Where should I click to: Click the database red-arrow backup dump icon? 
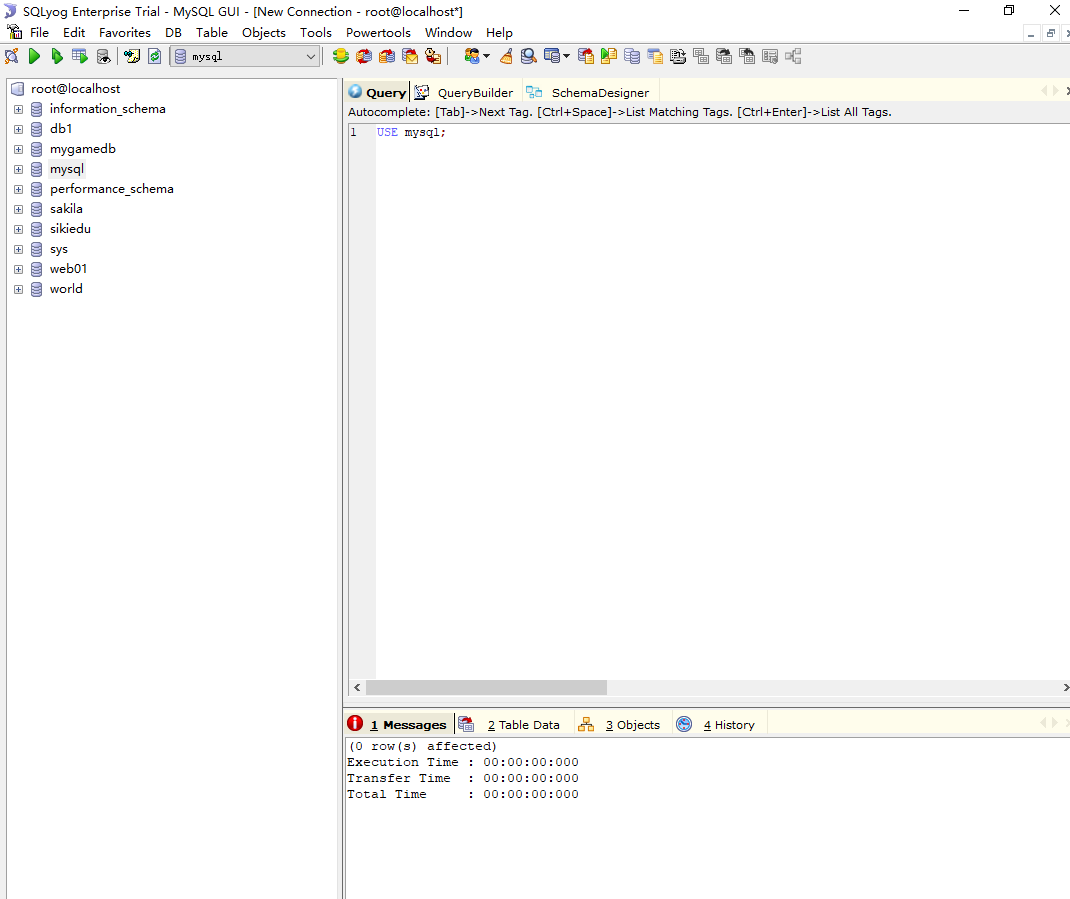point(585,57)
